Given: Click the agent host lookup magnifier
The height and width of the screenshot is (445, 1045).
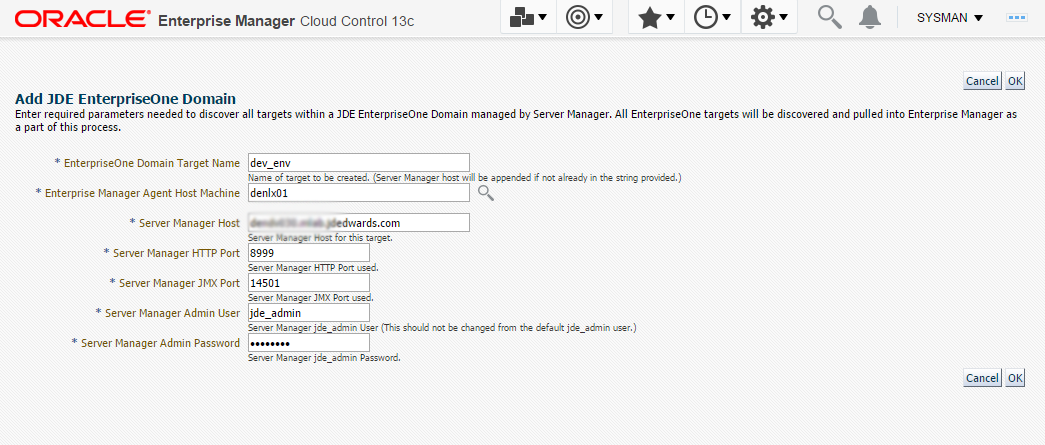Looking at the screenshot, I should (485, 193).
